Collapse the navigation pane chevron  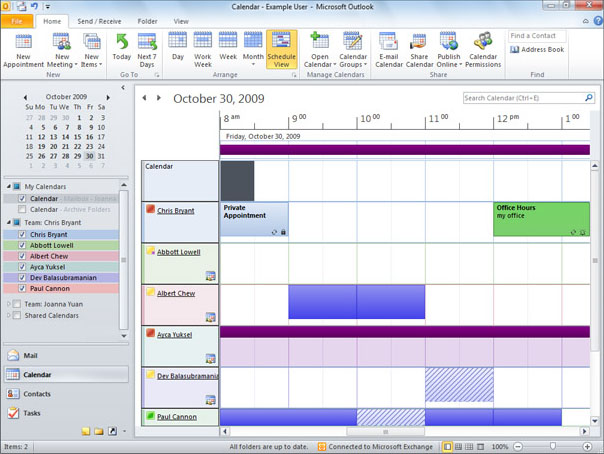pos(123,87)
